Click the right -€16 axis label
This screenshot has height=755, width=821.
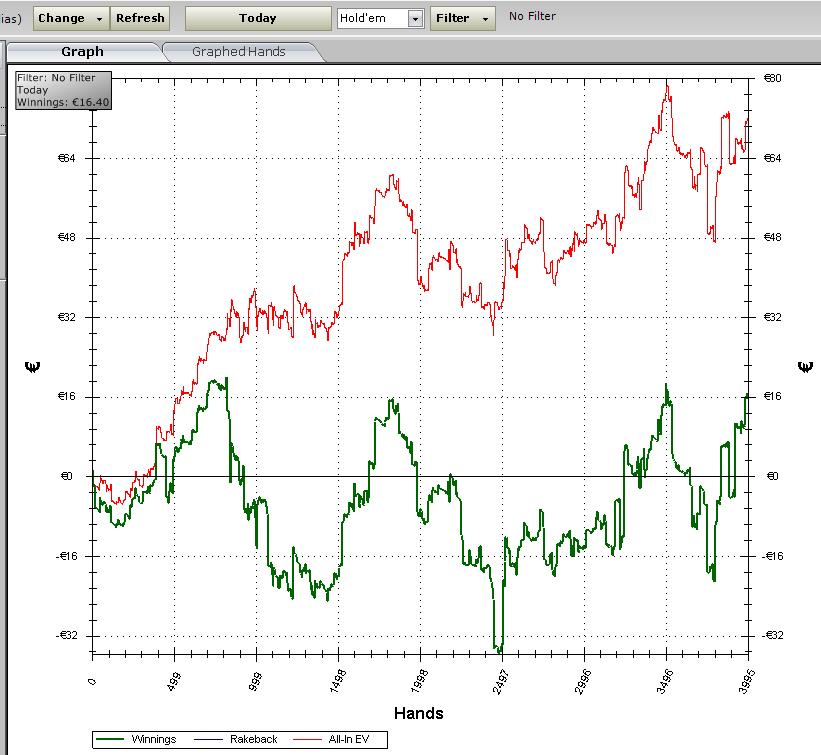click(x=773, y=556)
